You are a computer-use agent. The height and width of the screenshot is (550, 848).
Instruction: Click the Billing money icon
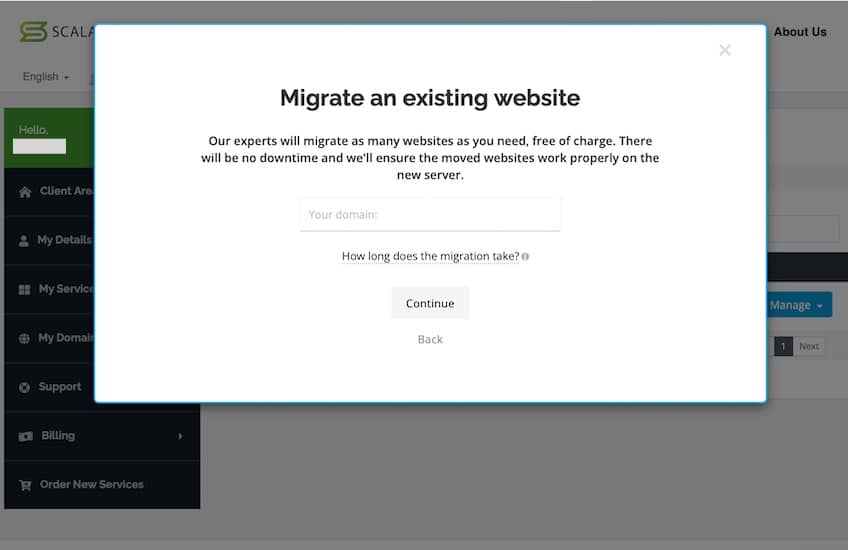pyautogui.click(x=25, y=437)
